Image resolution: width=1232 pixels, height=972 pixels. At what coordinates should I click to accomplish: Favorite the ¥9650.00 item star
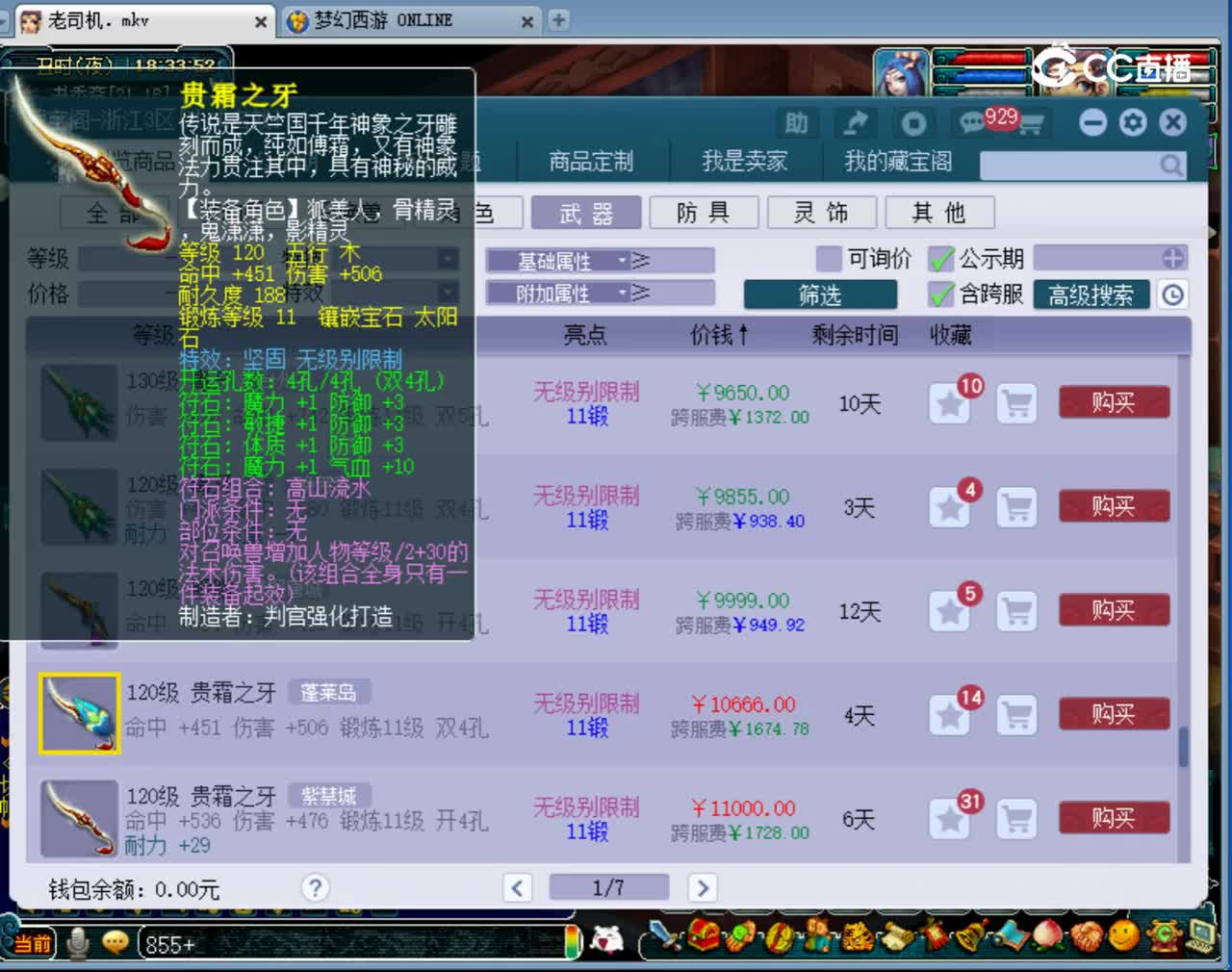pos(950,403)
